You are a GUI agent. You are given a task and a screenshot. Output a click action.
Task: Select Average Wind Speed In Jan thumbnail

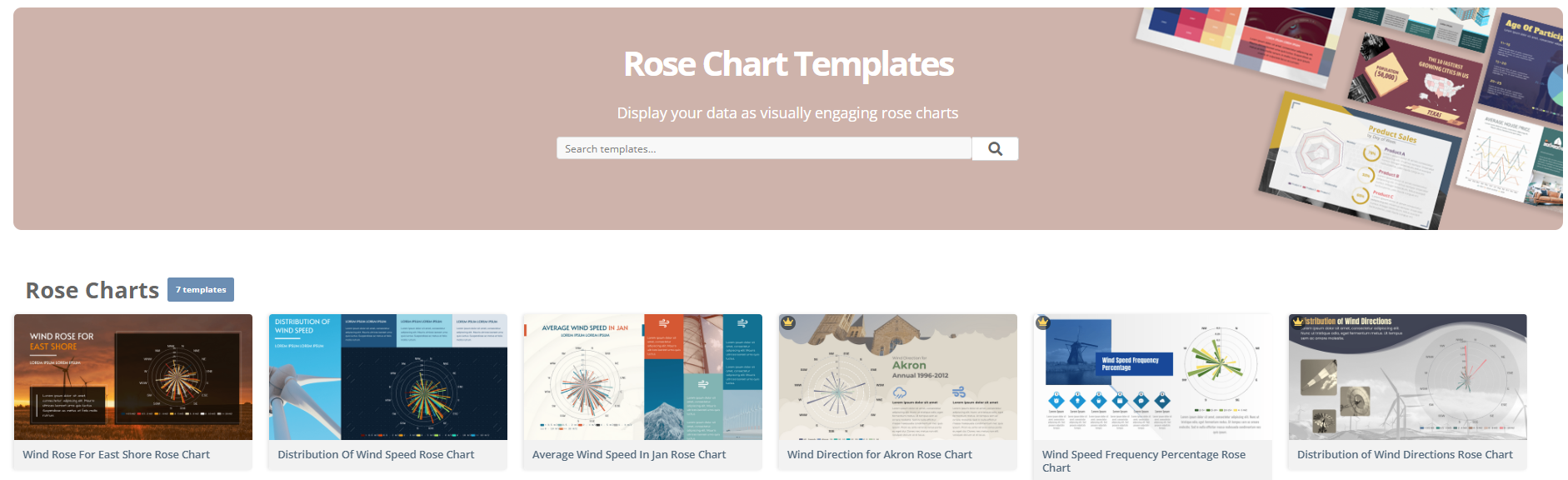pos(642,377)
